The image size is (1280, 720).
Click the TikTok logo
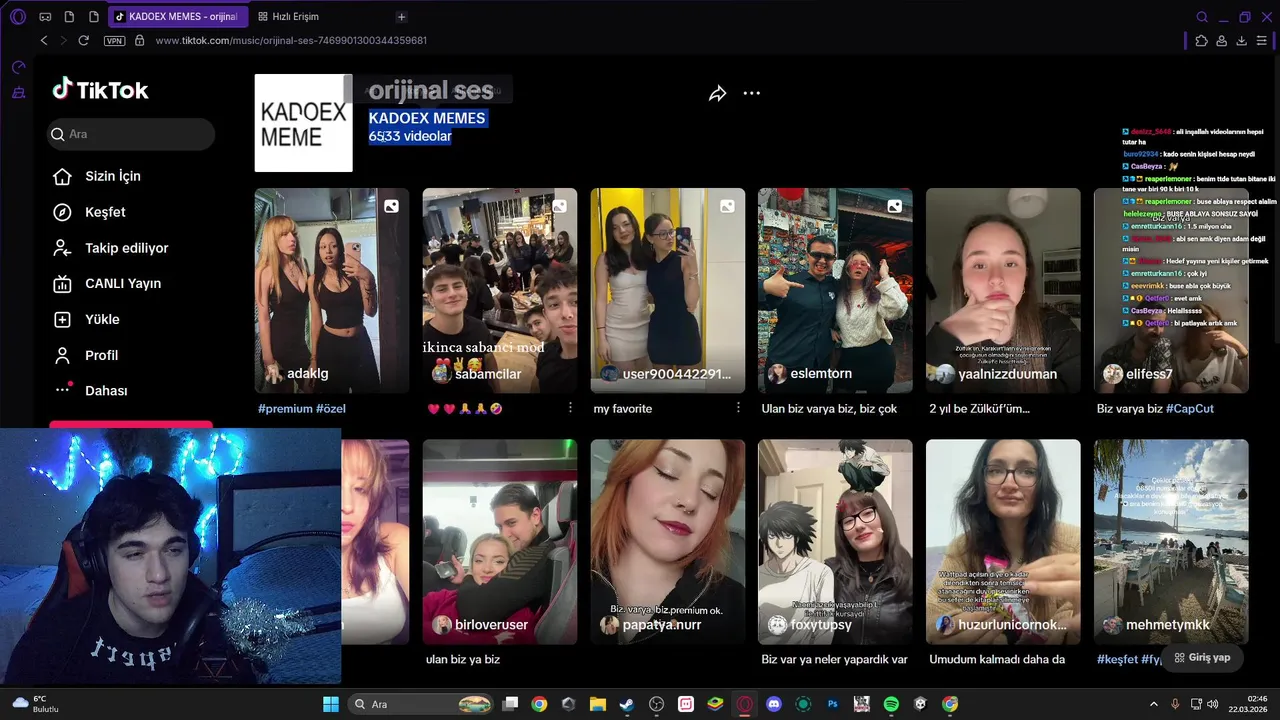(101, 90)
